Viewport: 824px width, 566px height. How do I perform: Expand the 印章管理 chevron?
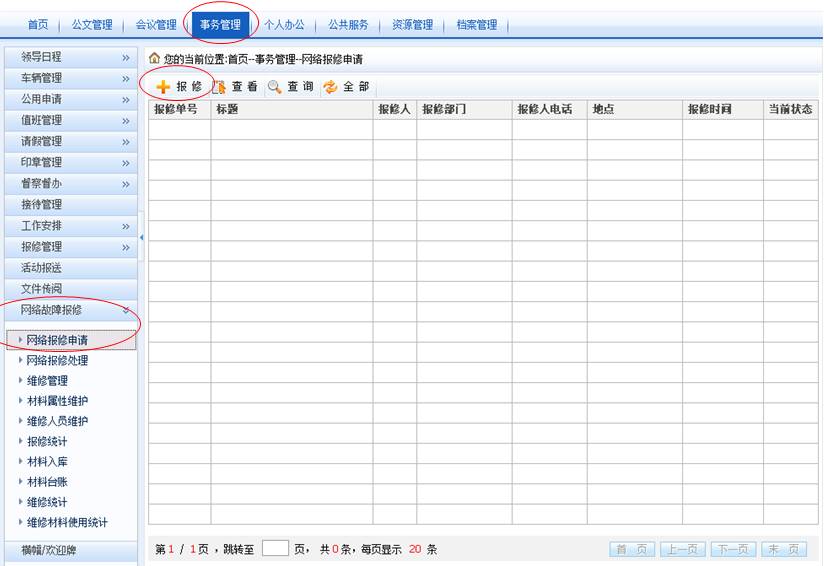[126, 163]
